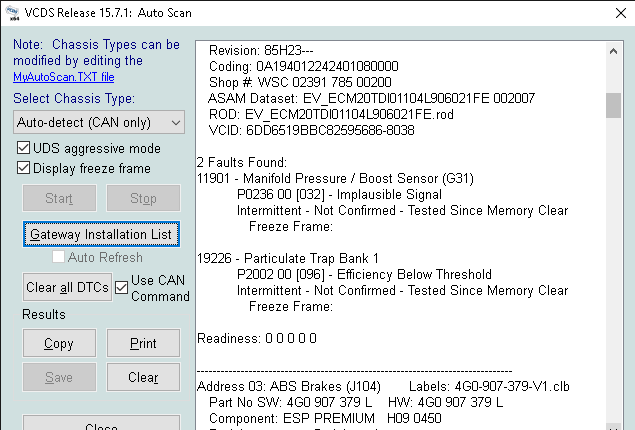
Task: Click the Close button at bottom
Action: tap(101, 423)
